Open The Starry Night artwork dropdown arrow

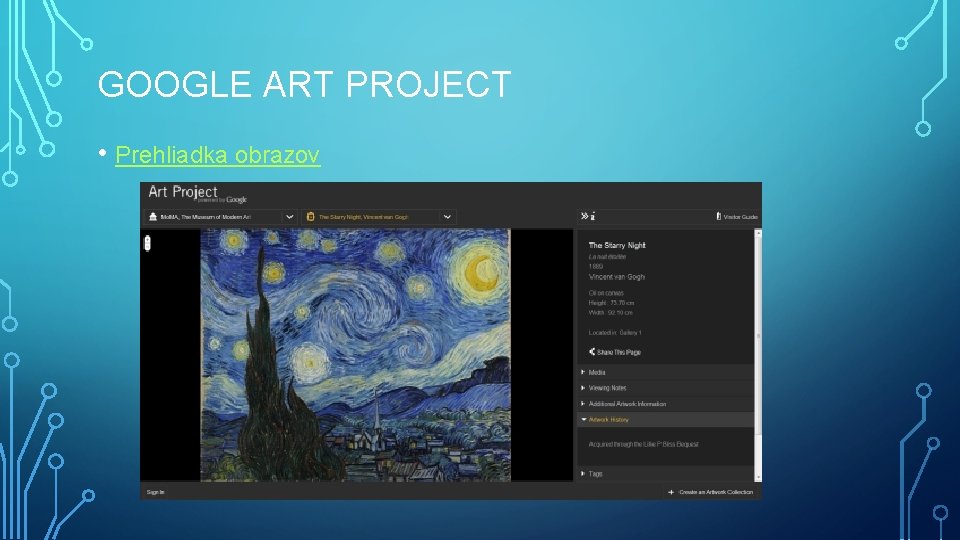coord(447,217)
